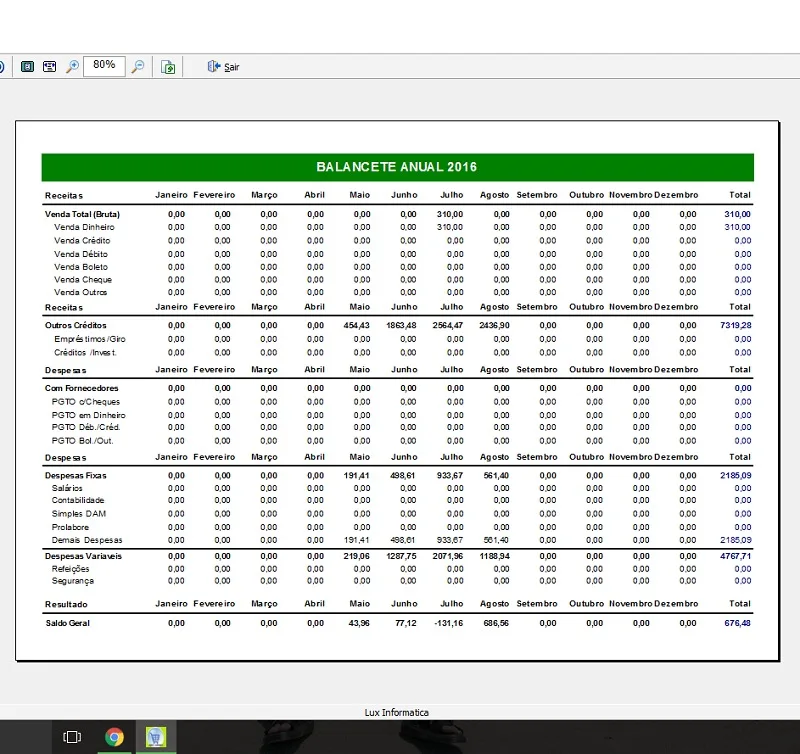Viewport: 800px width, 754px height.
Task: Click the export report page icon
Action: pyautogui.click(x=168, y=67)
